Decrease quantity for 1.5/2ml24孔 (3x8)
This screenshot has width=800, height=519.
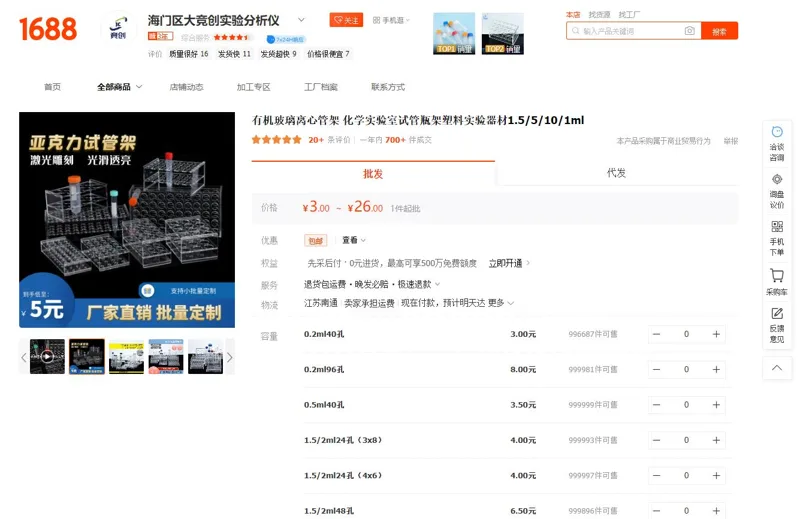click(x=657, y=440)
